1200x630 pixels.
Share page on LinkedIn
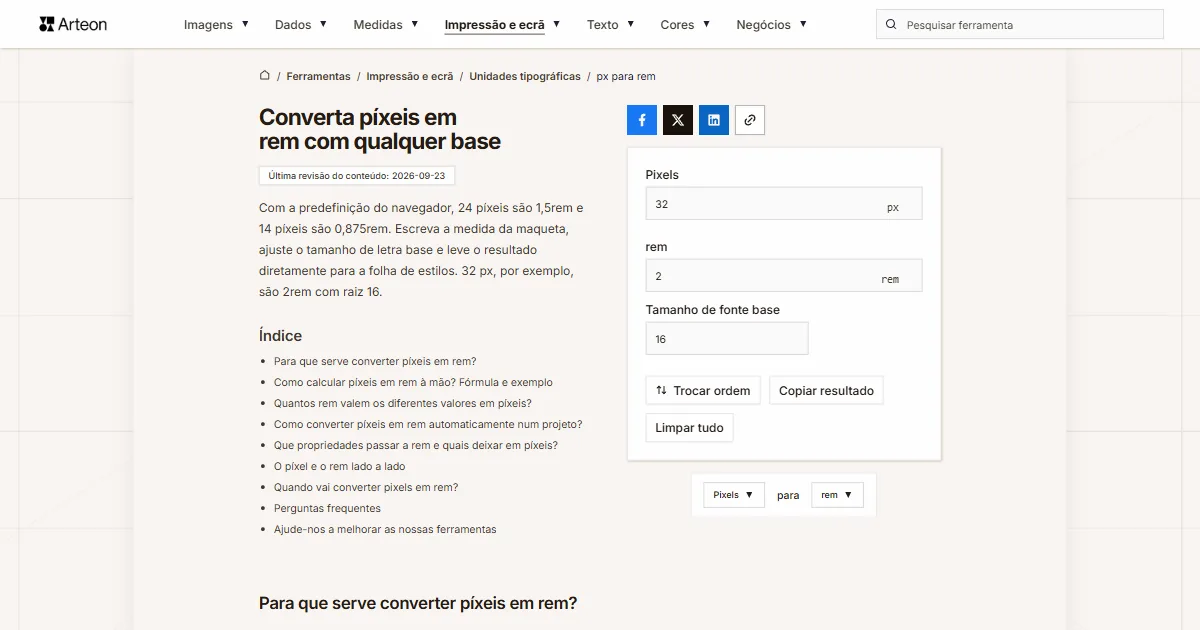point(714,120)
